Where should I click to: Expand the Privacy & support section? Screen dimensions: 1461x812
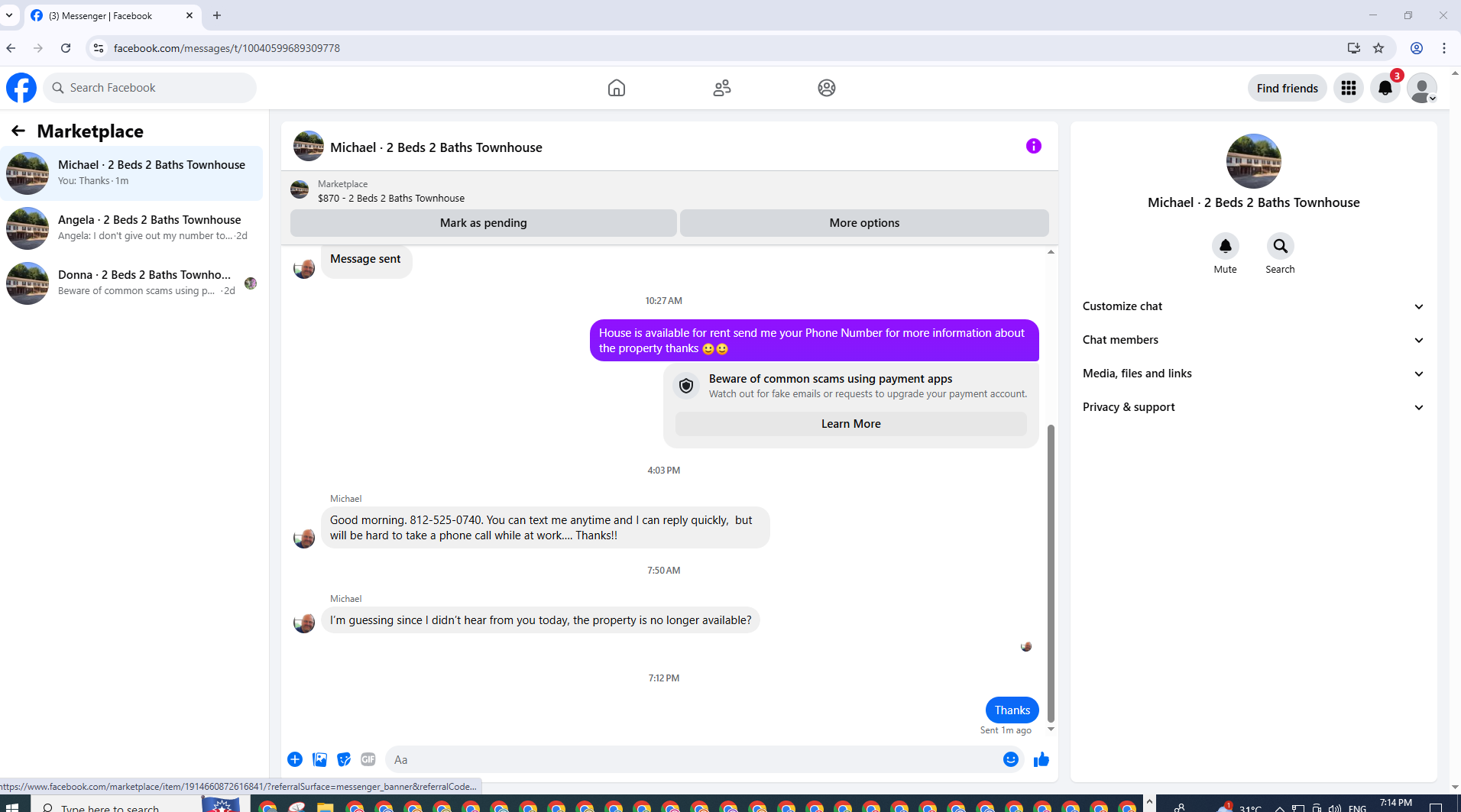coord(1254,407)
